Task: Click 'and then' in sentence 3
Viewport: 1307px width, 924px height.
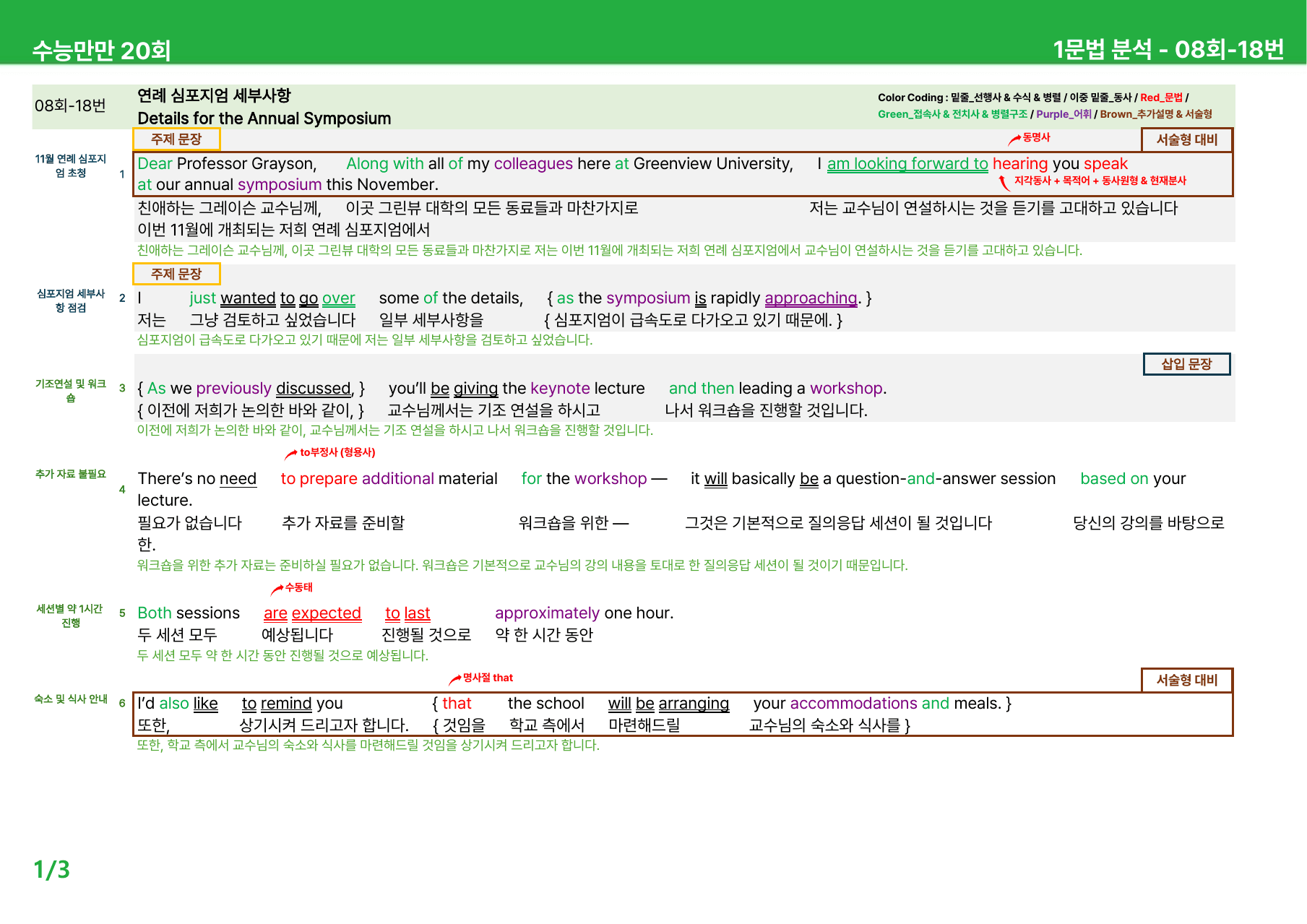Action: [702, 389]
